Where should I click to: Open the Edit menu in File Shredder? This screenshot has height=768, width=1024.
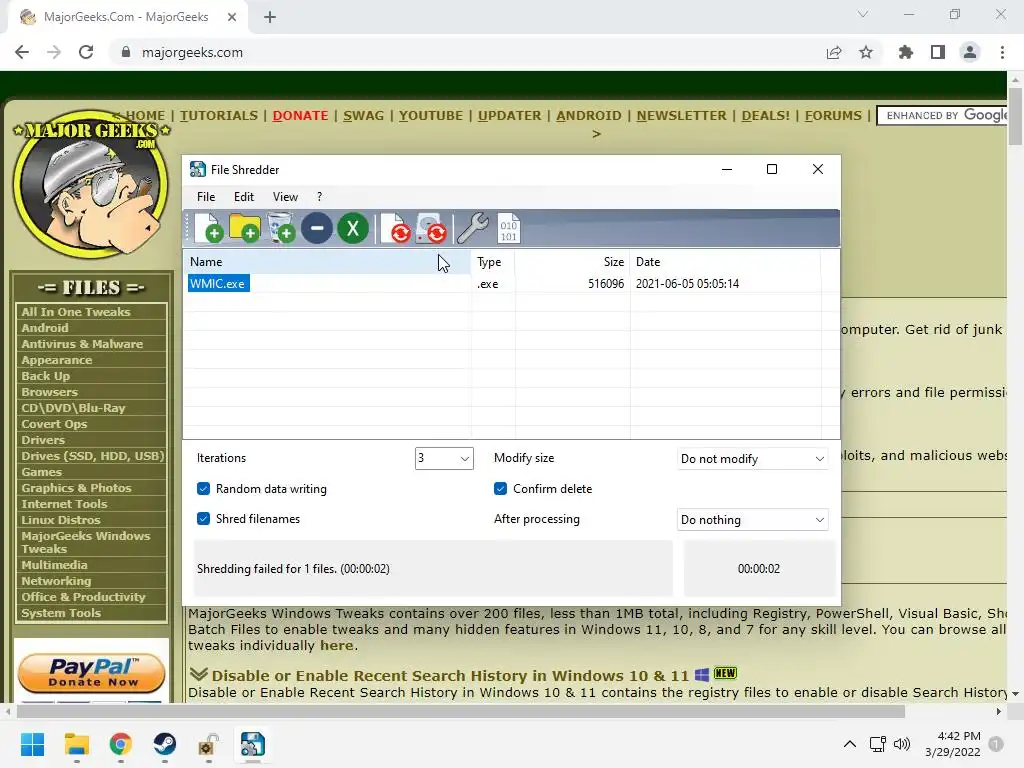244,197
